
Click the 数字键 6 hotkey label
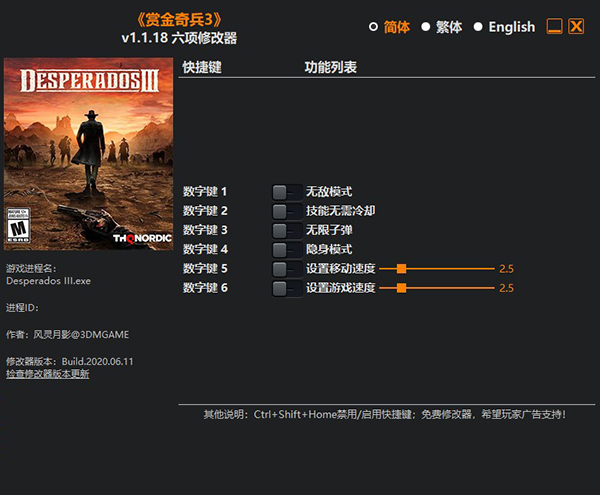[x=205, y=288]
